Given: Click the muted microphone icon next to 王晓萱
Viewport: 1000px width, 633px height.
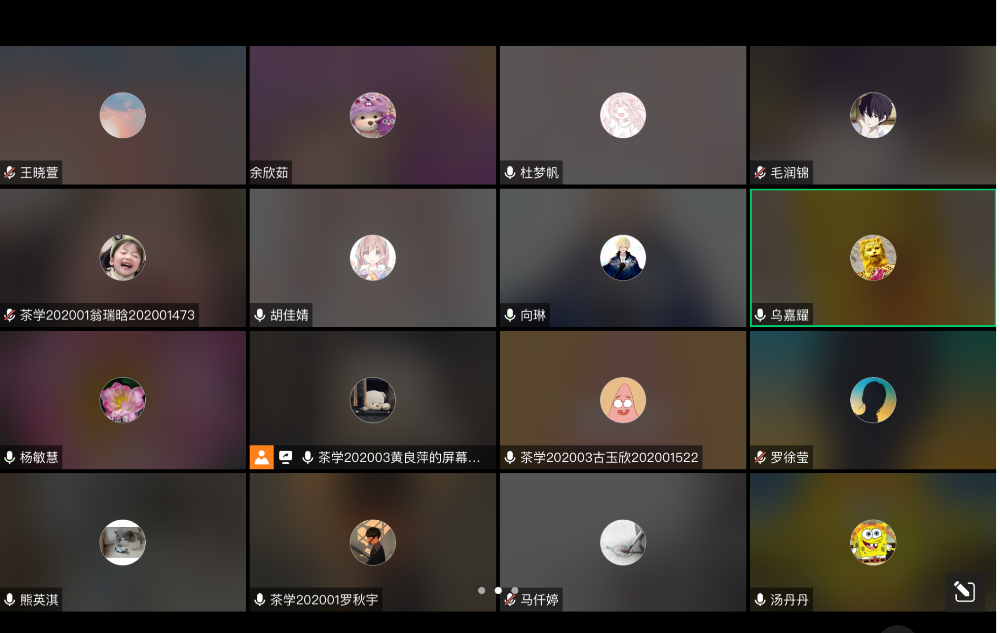Looking at the screenshot, I should coord(10,173).
